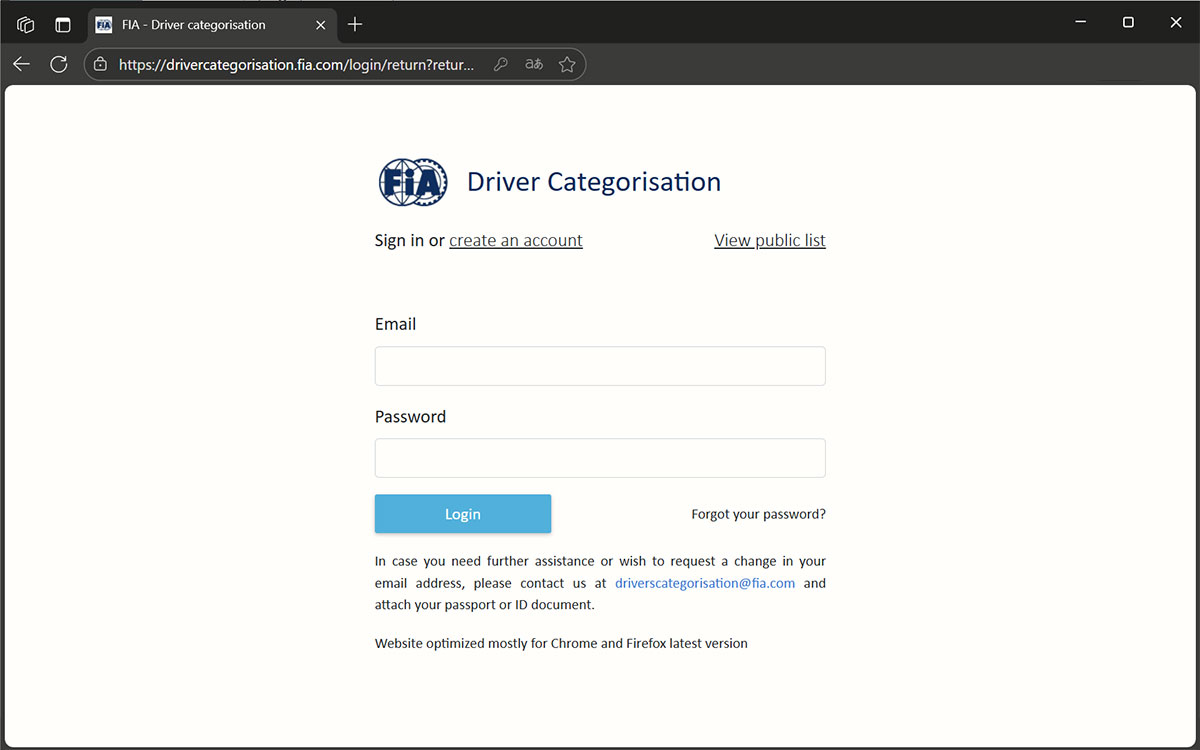This screenshot has width=1200, height=750.
Task: Click Forgot your password? link
Action: (759, 514)
